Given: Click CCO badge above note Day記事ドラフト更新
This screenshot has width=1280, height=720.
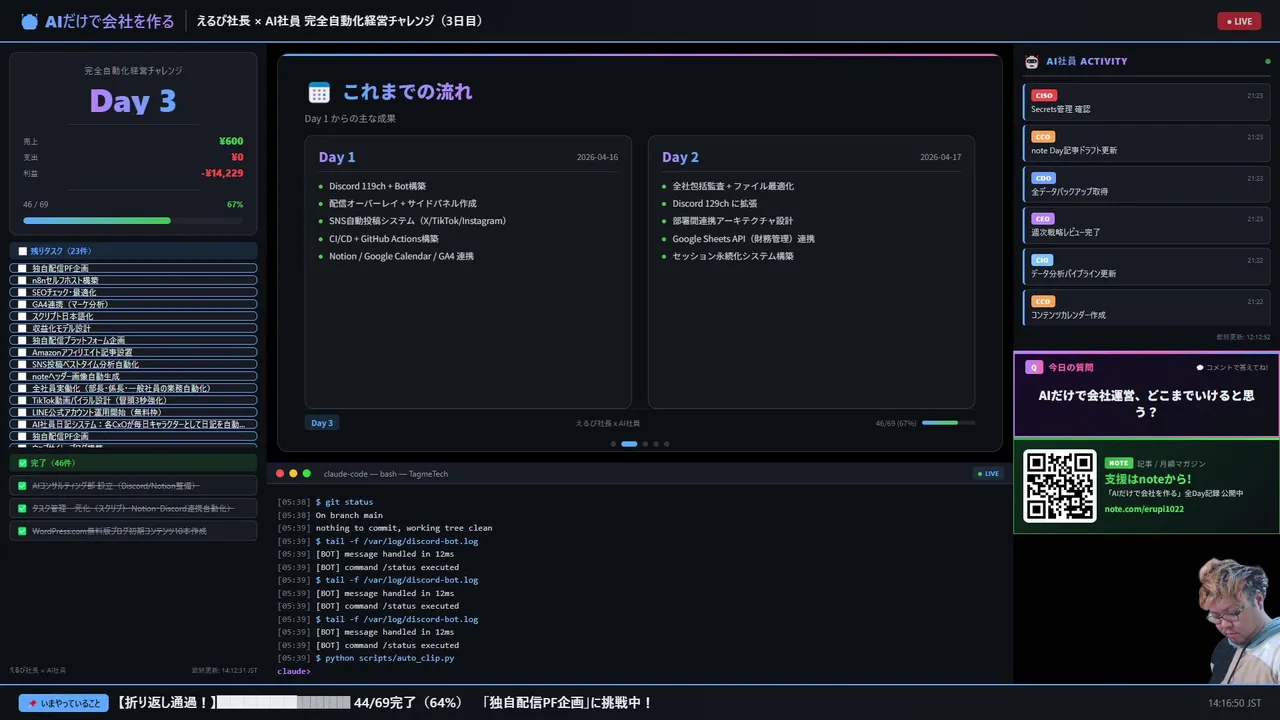Looking at the screenshot, I should click(x=1043, y=137).
